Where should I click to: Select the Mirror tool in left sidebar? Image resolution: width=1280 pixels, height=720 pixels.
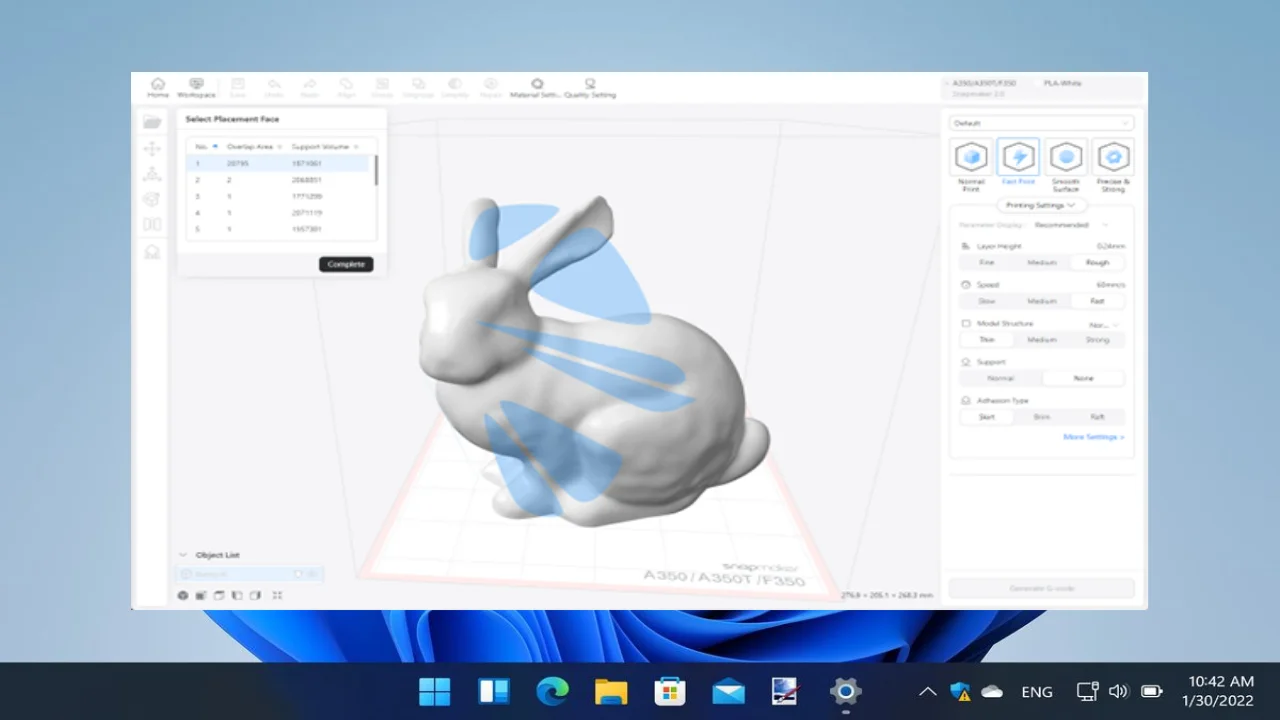click(x=152, y=226)
